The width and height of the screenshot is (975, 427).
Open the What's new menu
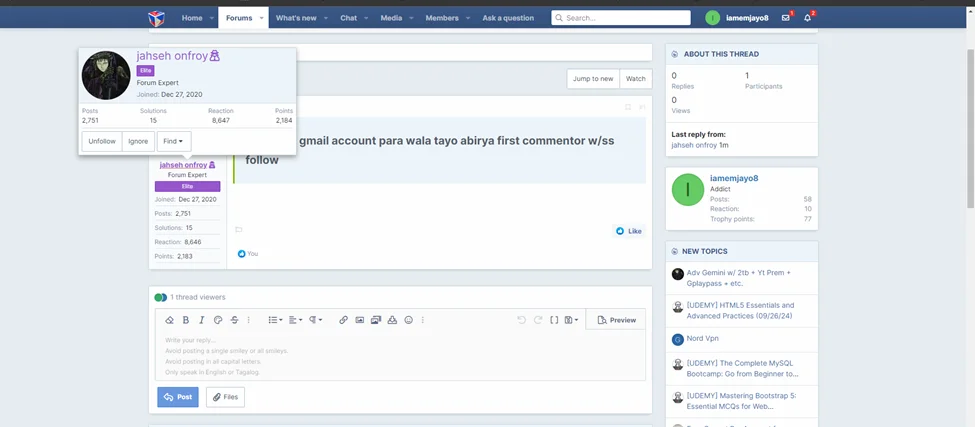(x=302, y=18)
